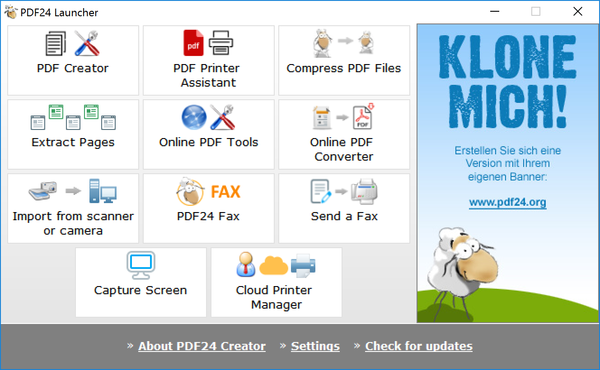Click the Capture Screen monitor icon

click(141, 265)
